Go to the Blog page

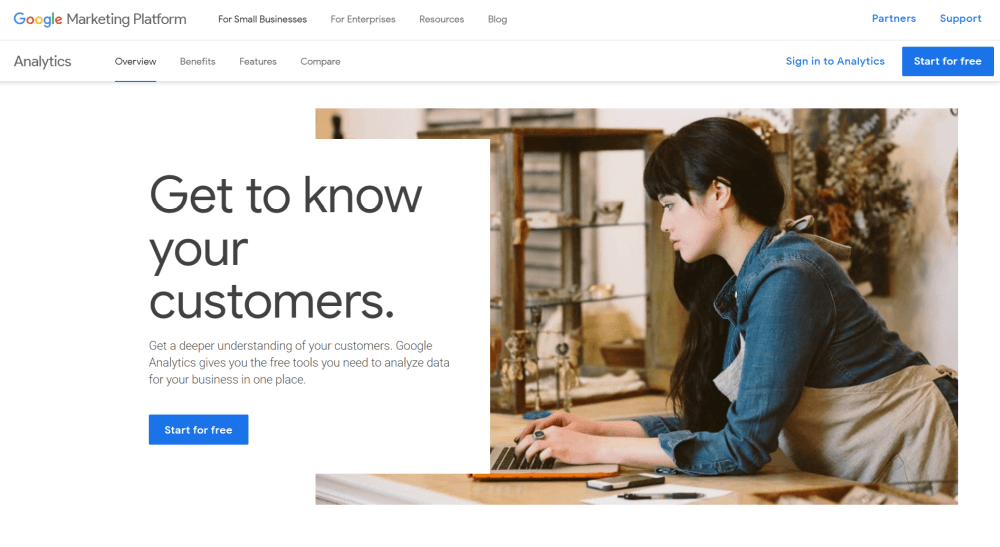click(497, 19)
